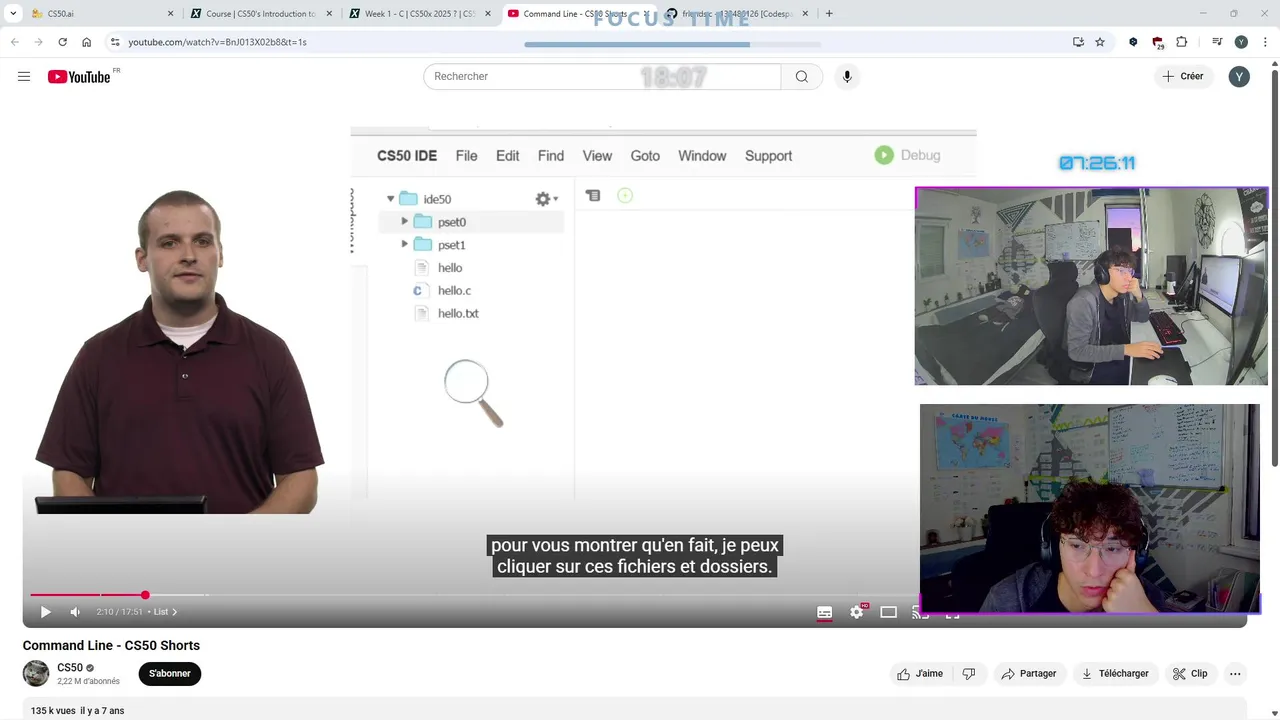This screenshot has width=1280, height=720.
Task: Open the Chrome three-dot menu
Action: 1266,42
